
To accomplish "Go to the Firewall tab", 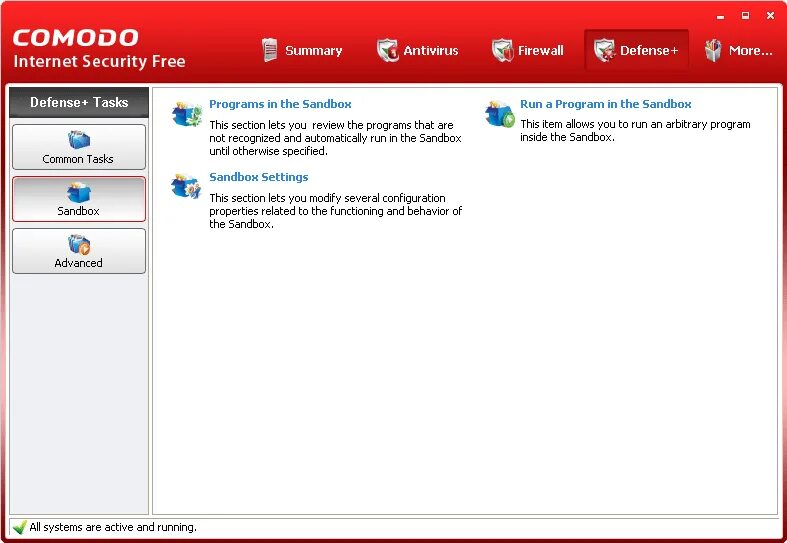I will click(x=528, y=50).
